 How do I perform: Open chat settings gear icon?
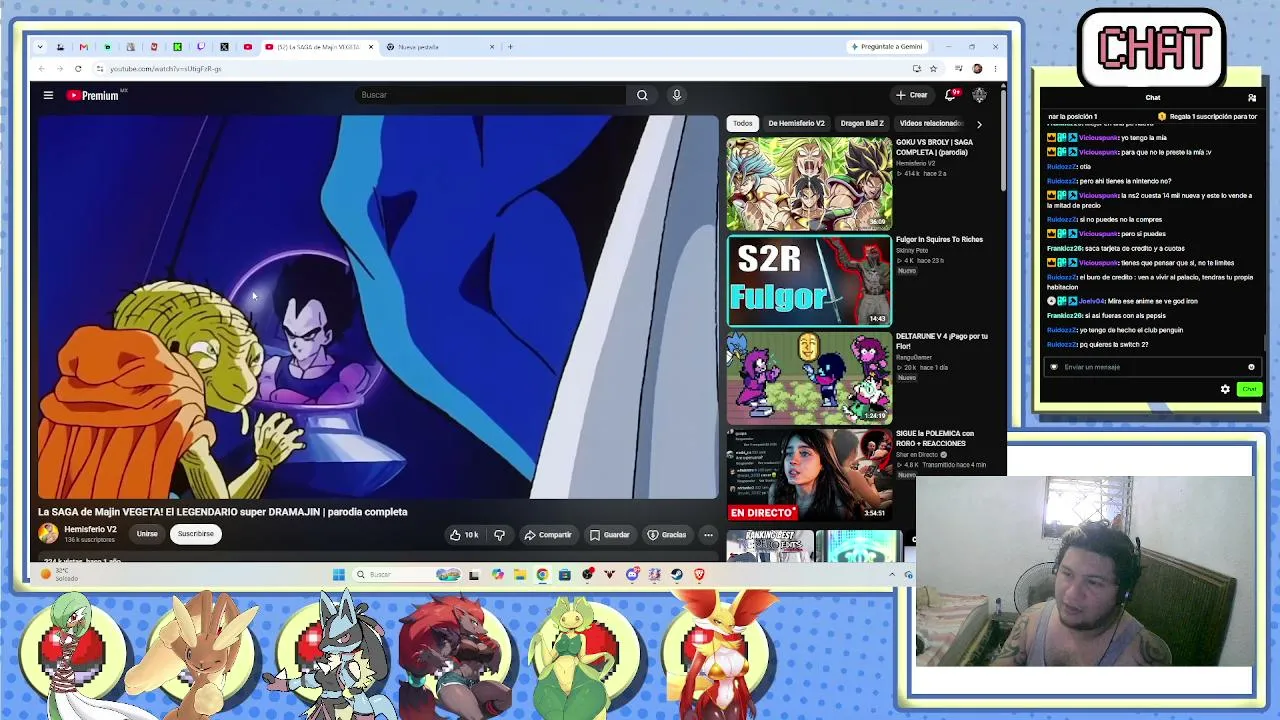pos(1225,389)
